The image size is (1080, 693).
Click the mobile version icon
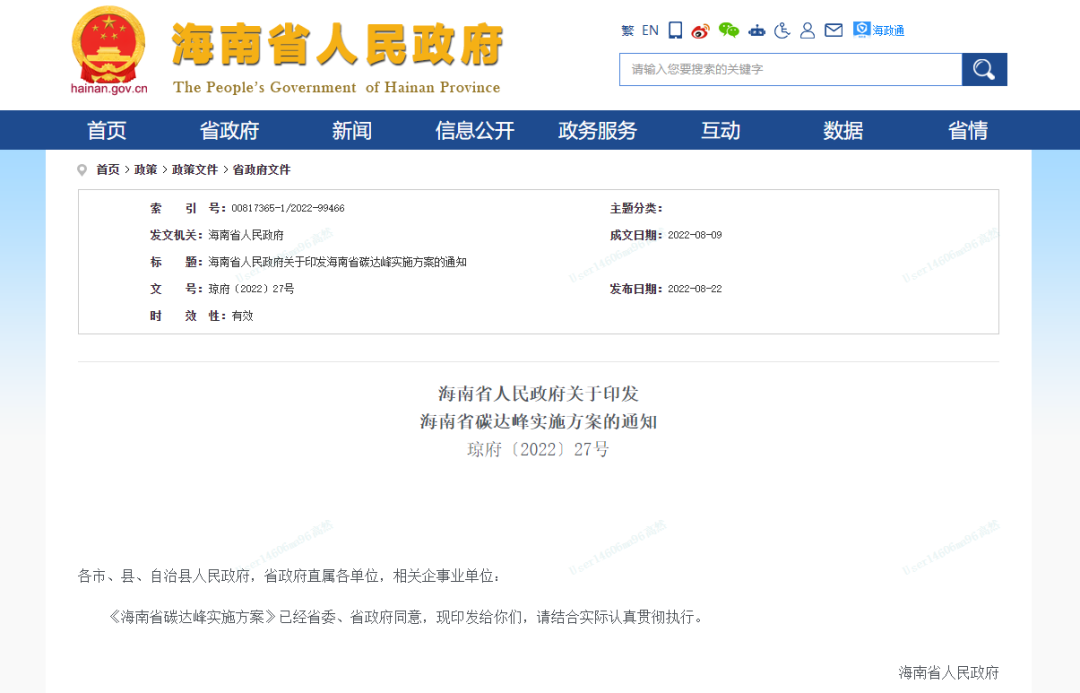(674, 31)
